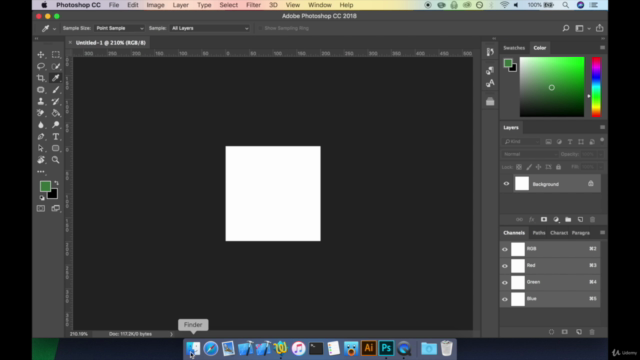The image size is (640, 360).
Task: Select the Type tool
Action: 56,137
